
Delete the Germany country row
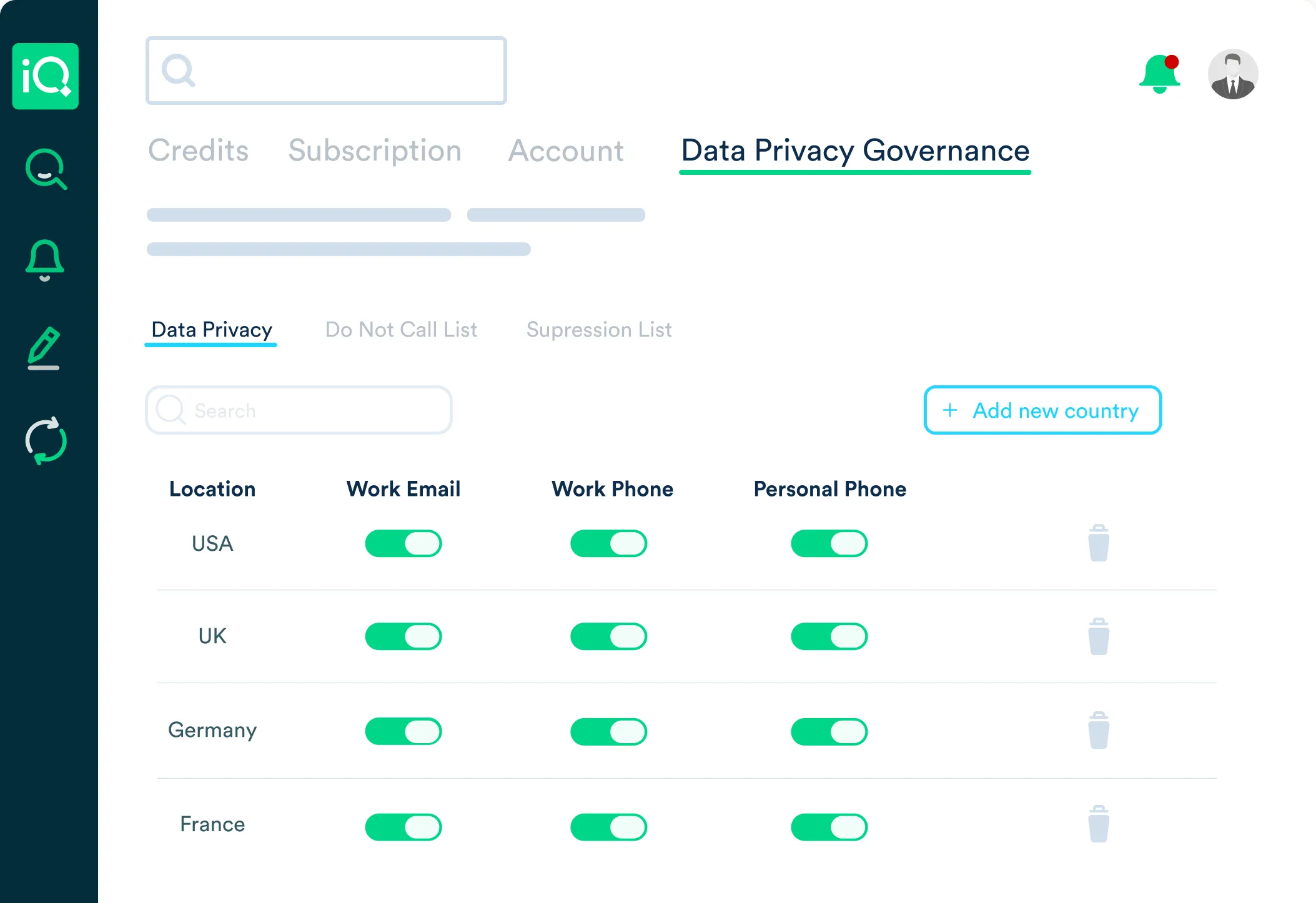(1098, 730)
